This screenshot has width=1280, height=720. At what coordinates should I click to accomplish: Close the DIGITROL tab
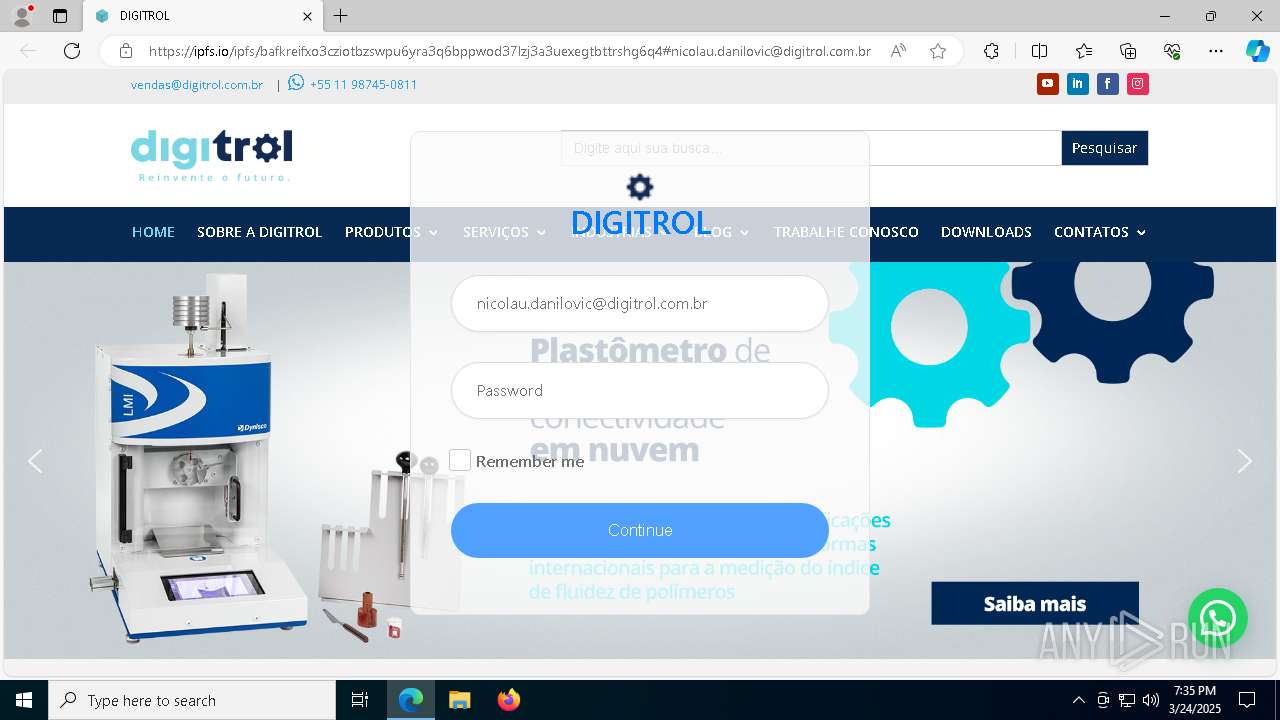click(307, 16)
